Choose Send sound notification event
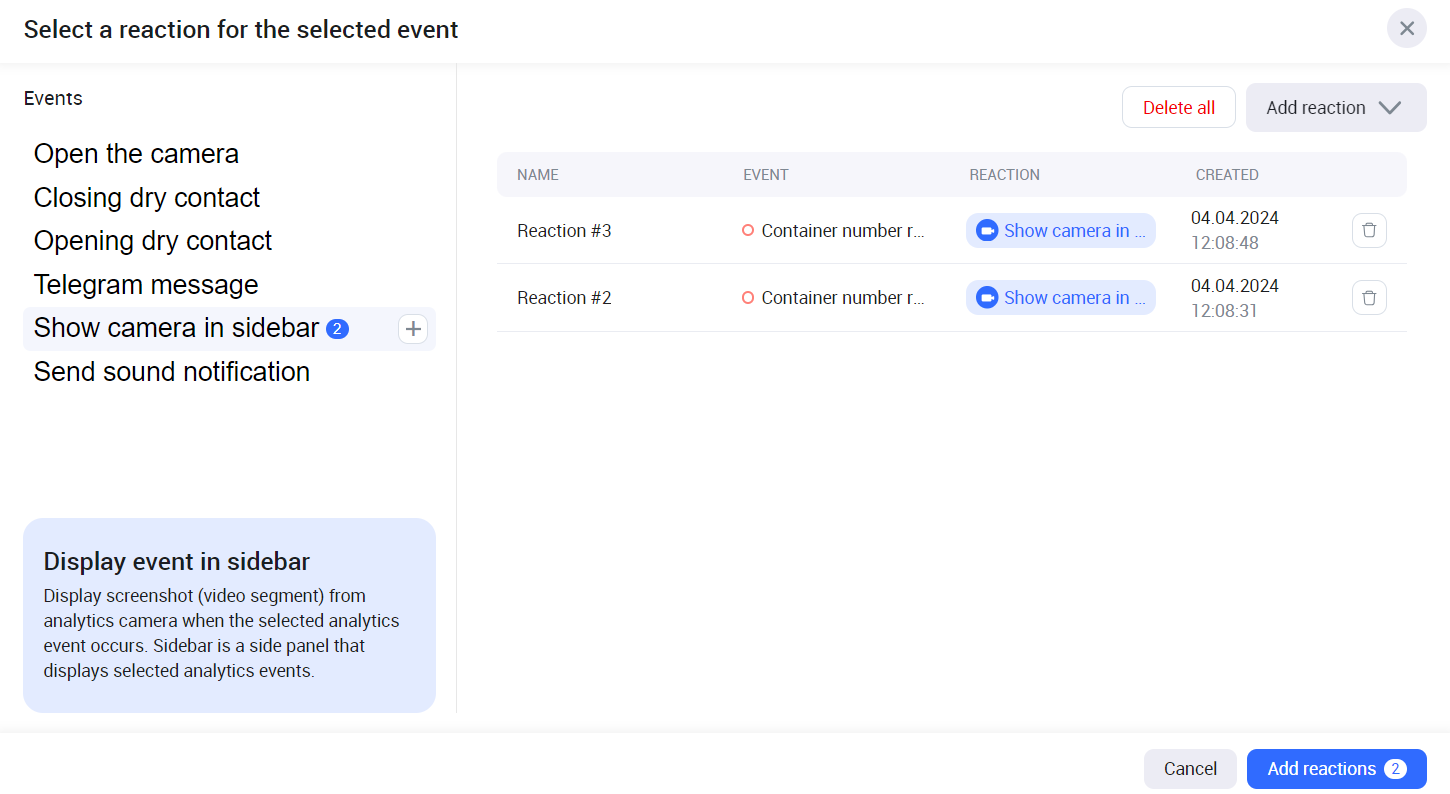 (172, 372)
